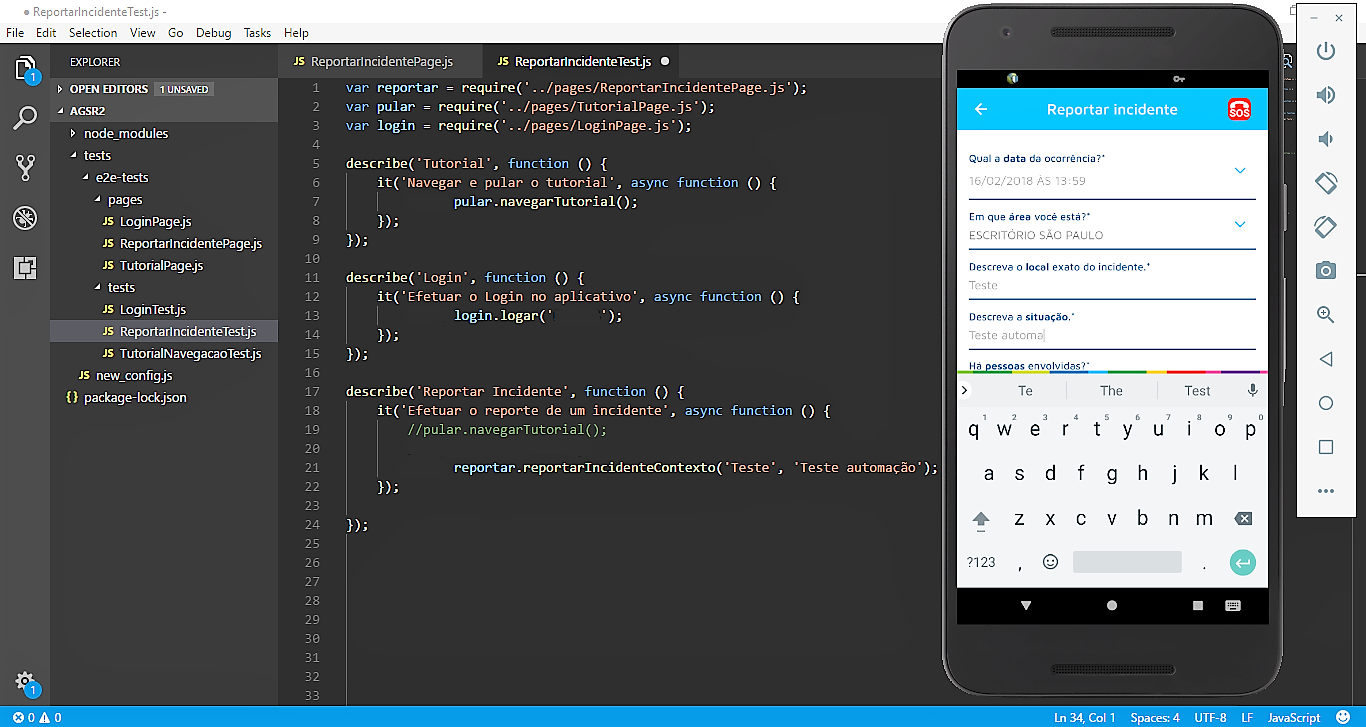Viewport: 1366px width, 727px height.
Task: Open the Search view in activity bar
Action: [25, 119]
